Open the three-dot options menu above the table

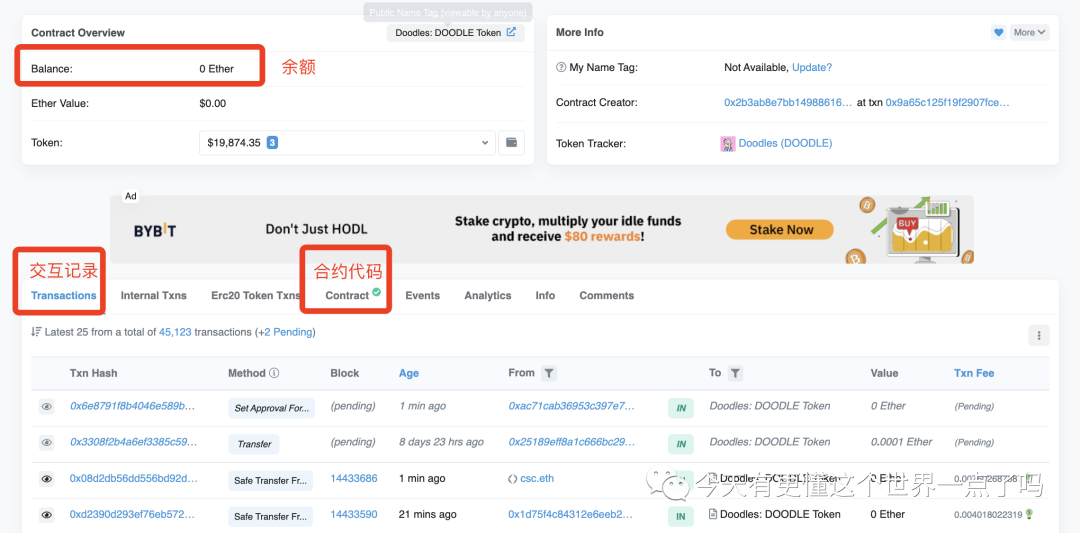[1039, 335]
